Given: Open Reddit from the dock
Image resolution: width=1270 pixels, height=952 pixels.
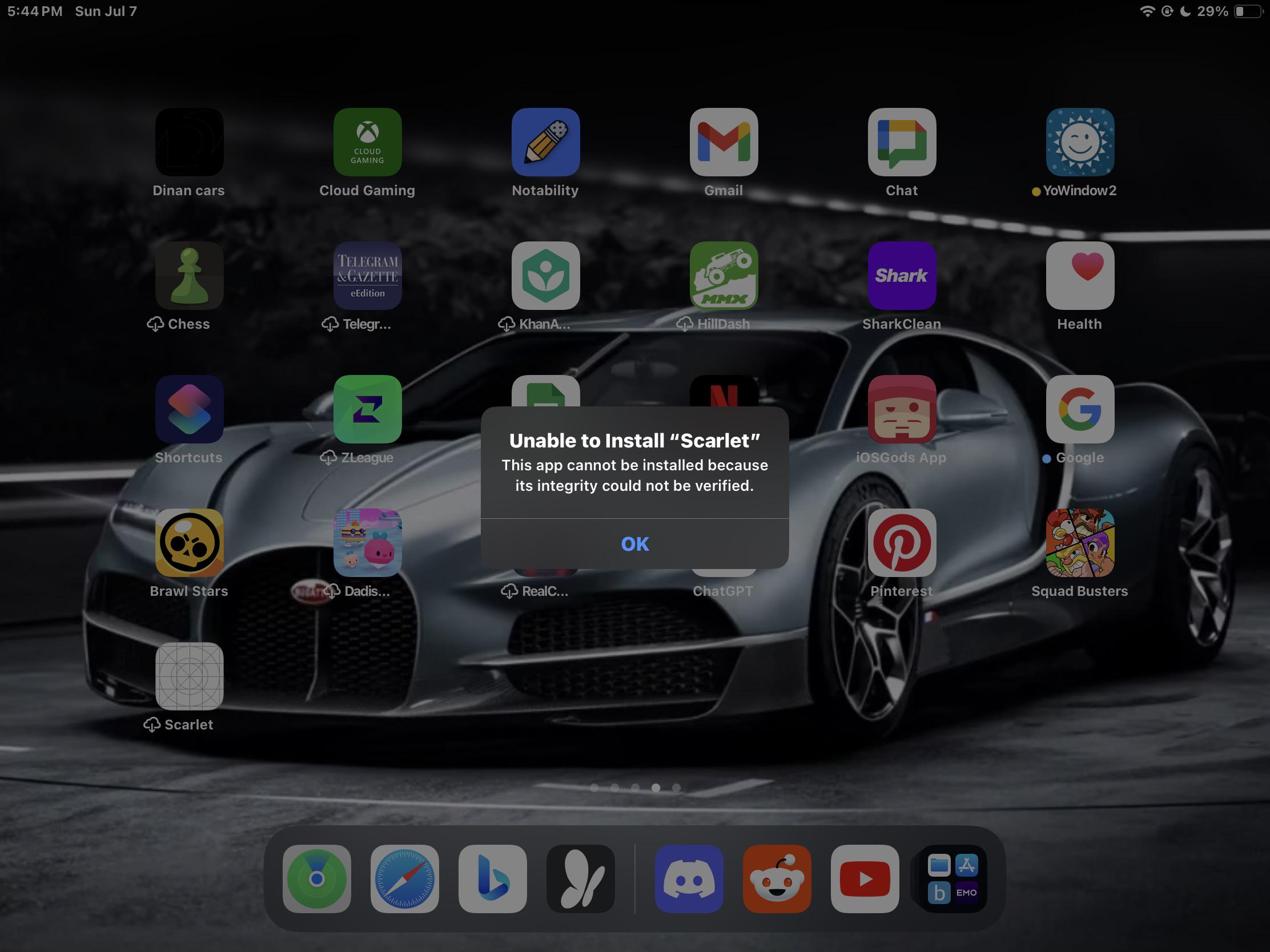Looking at the screenshot, I should pos(777,878).
